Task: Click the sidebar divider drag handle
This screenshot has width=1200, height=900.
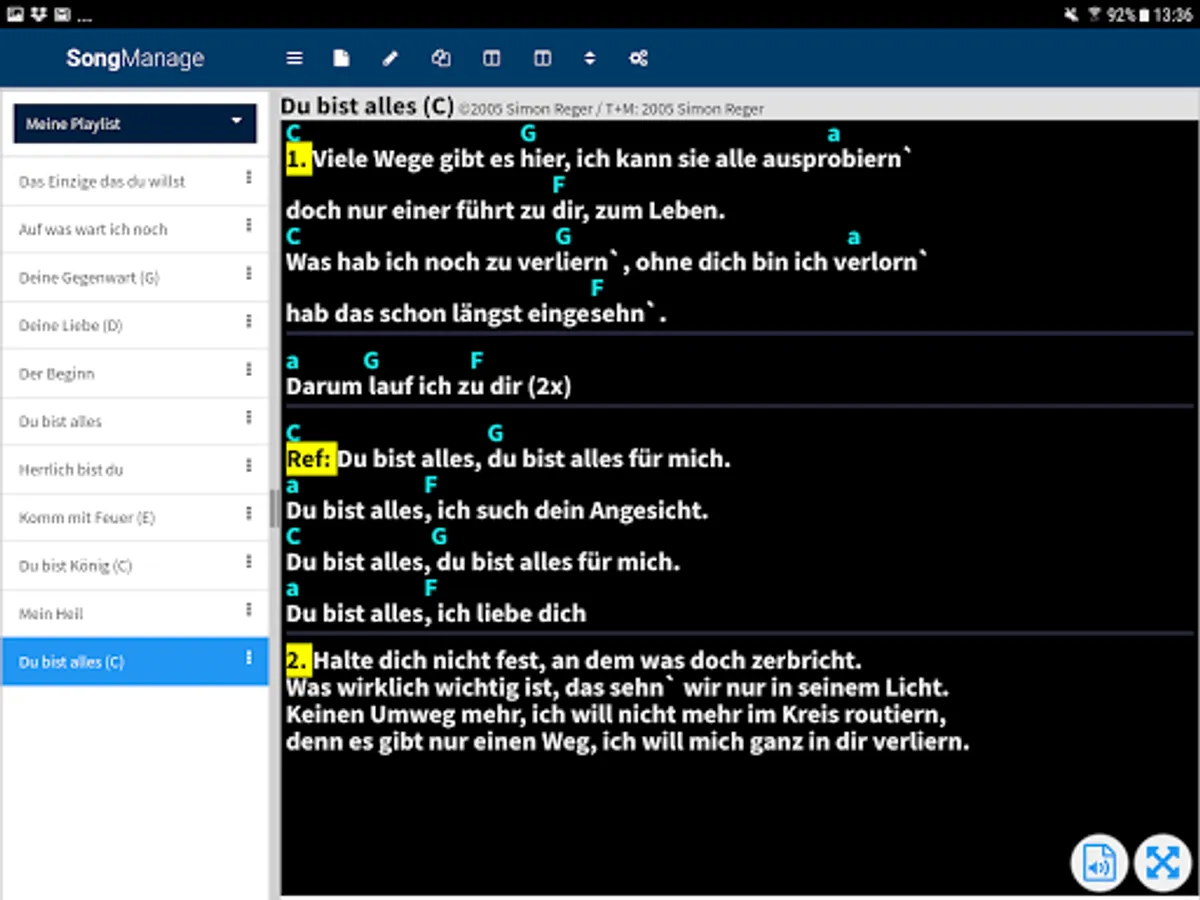Action: pyautogui.click(x=273, y=508)
